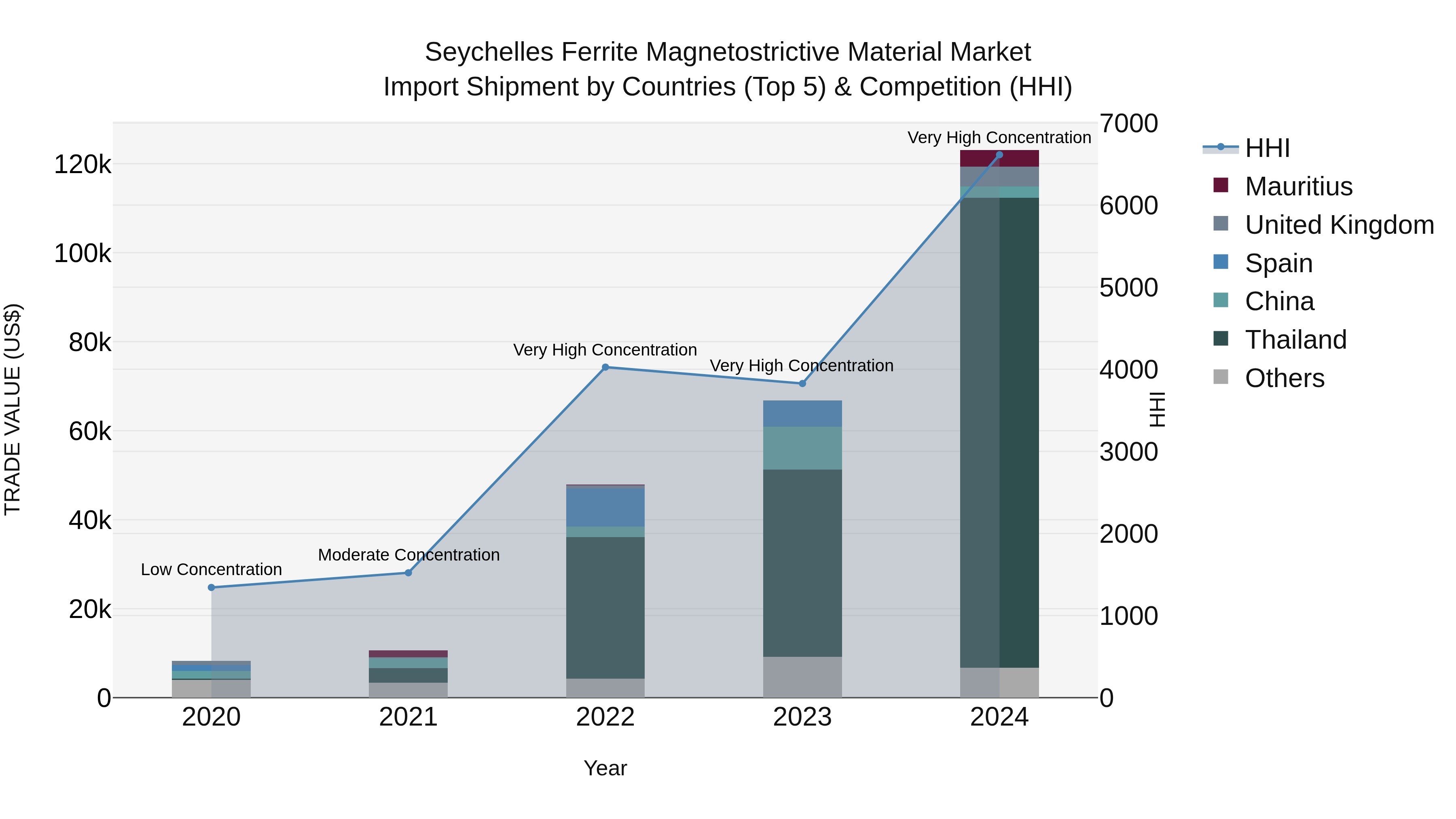Viewport: 1456px width, 819px height.
Task: Click the vertical 'HHI' right axis title
Action: coord(1157,409)
